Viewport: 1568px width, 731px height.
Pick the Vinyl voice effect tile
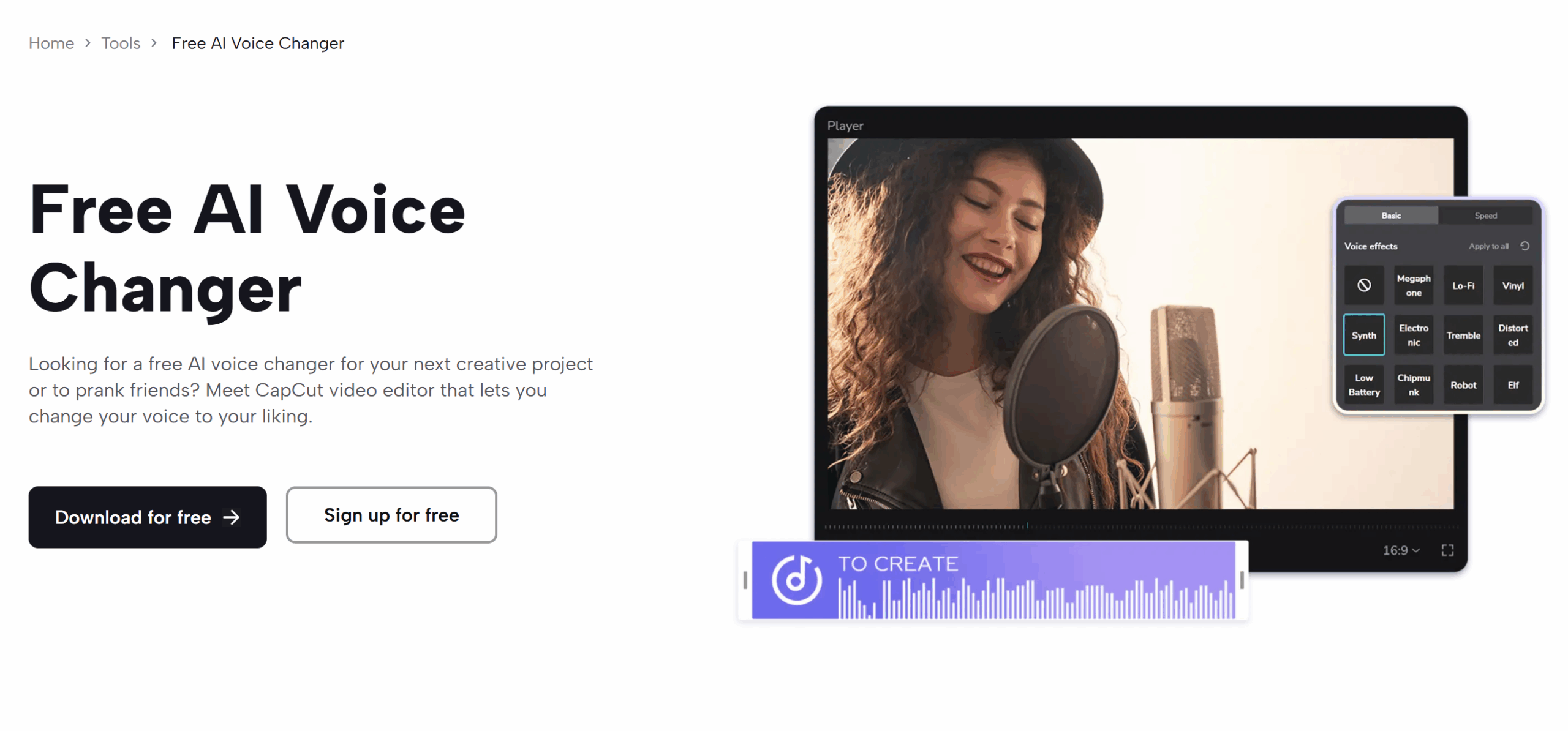click(1513, 286)
